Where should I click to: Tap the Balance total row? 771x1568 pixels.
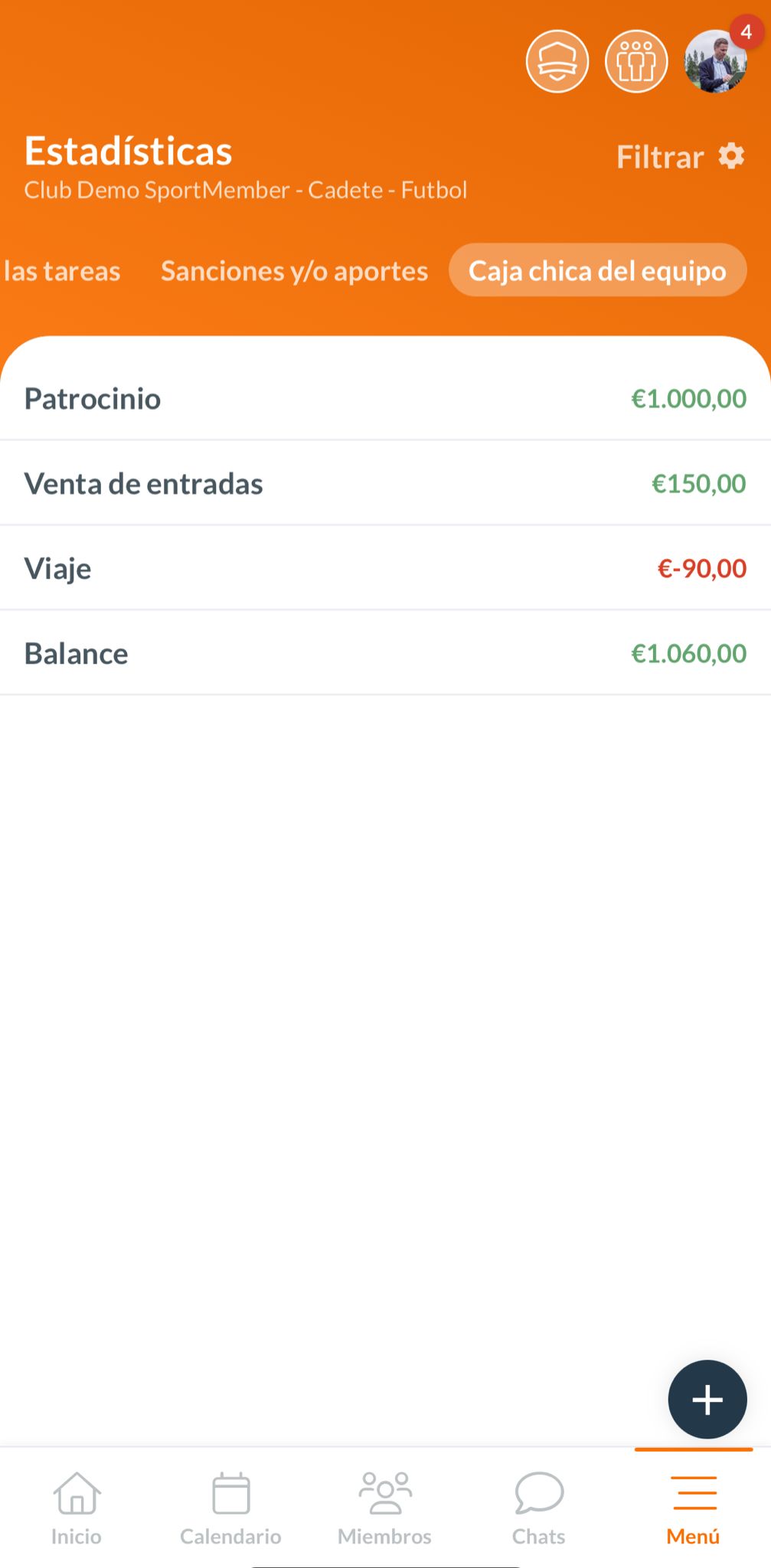click(385, 653)
